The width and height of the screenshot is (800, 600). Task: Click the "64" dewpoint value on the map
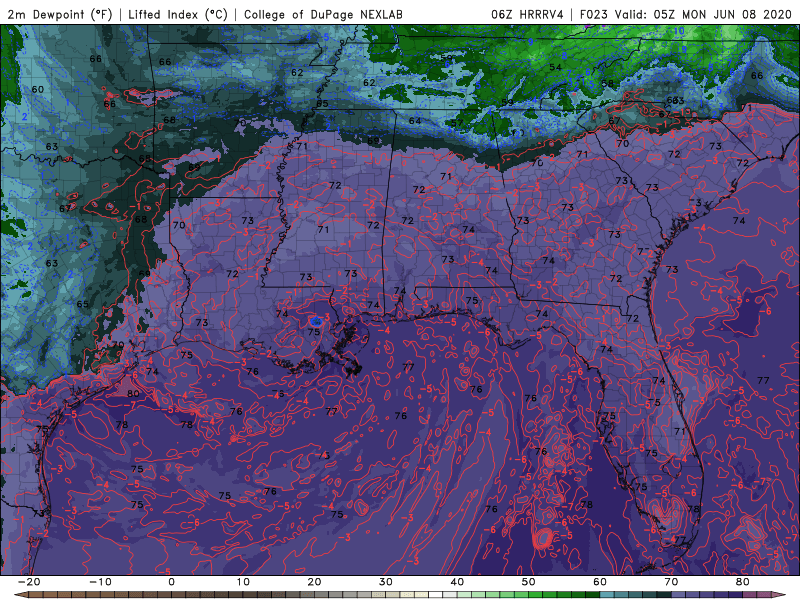415,121
